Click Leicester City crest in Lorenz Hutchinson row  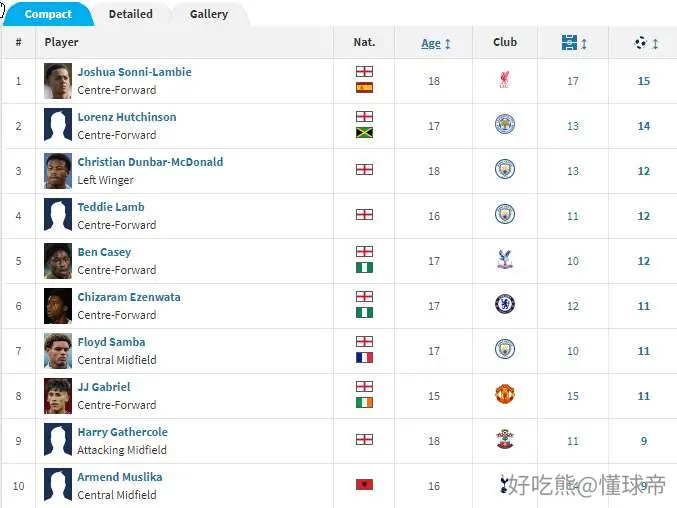pyautogui.click(x=505, y=124)
